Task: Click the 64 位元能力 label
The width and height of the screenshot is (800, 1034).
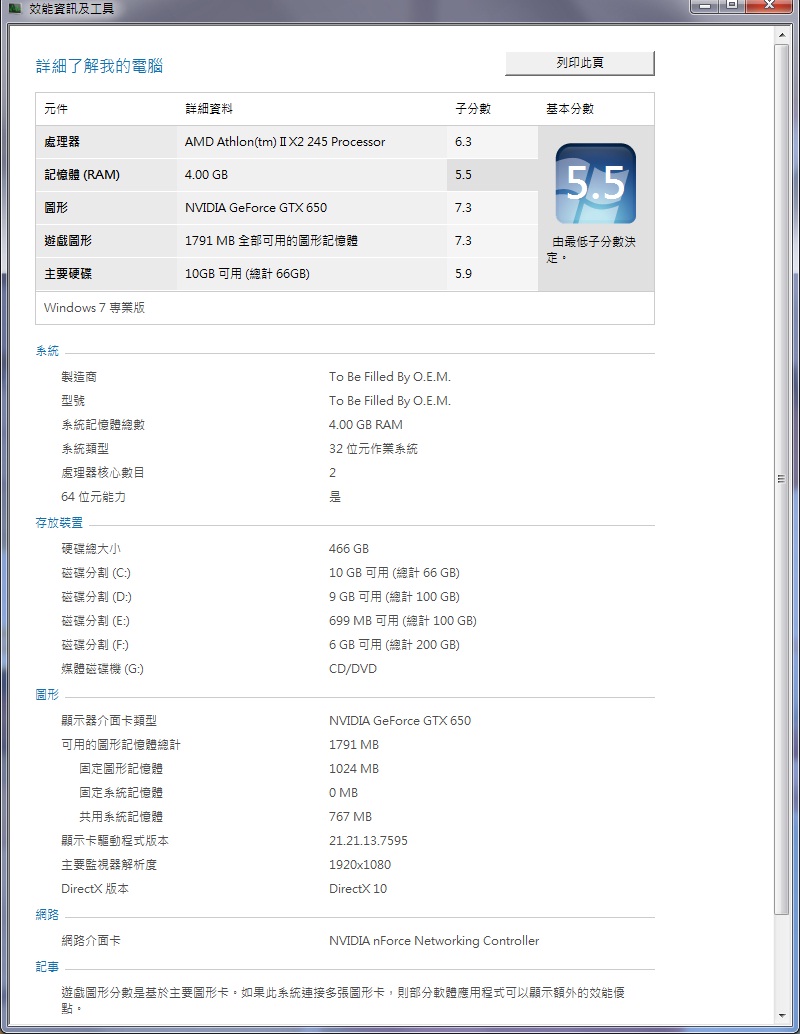Action: click(94, 497)
